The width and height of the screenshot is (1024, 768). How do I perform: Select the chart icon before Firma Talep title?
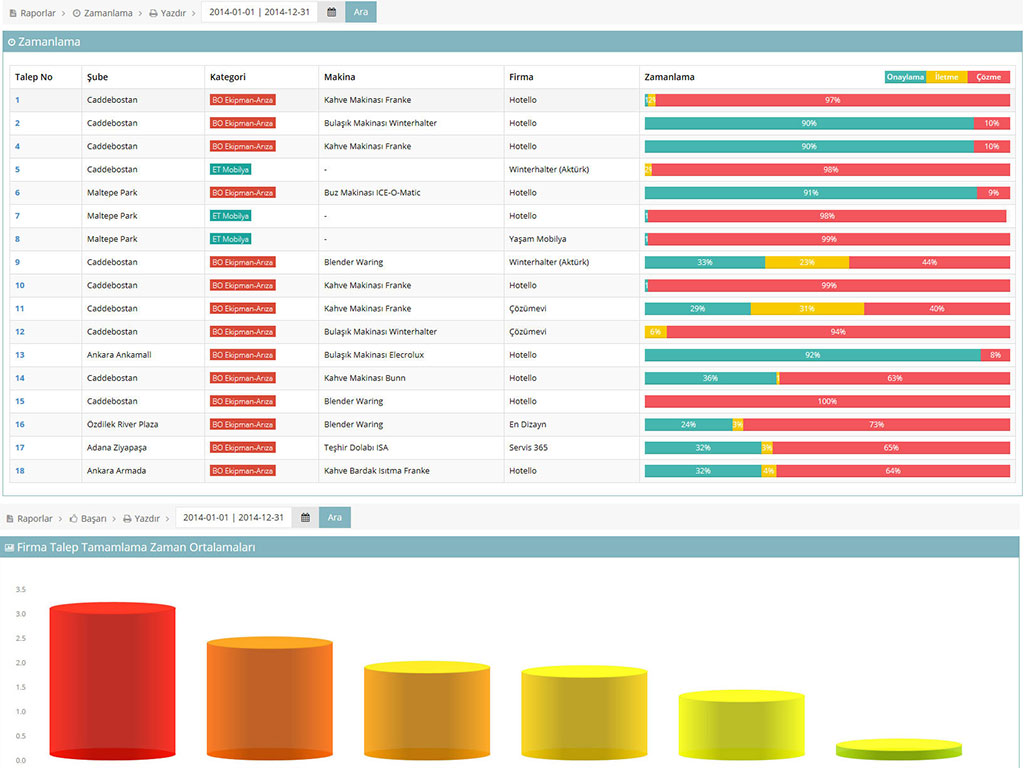coord(9,547)
